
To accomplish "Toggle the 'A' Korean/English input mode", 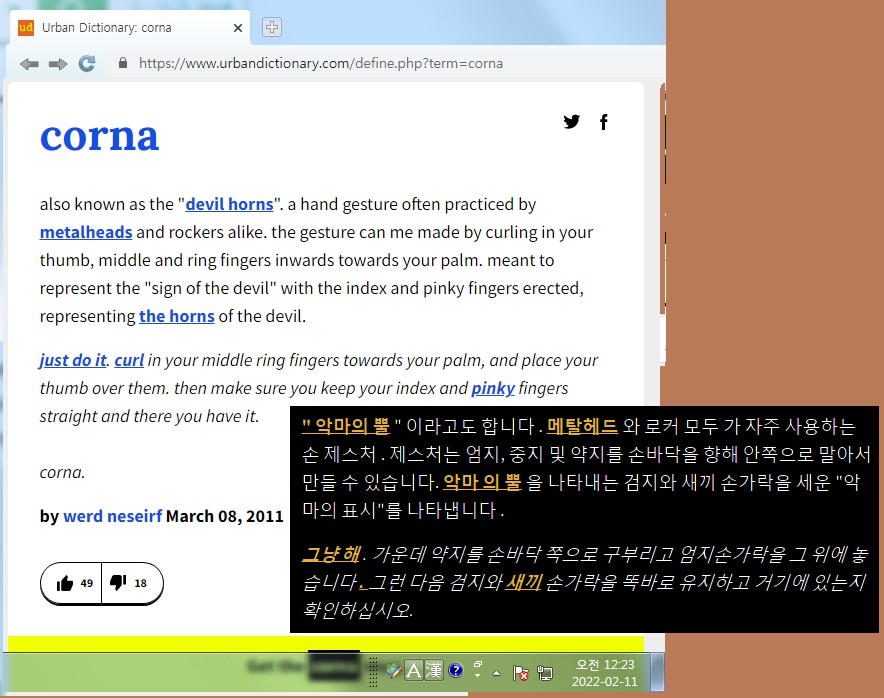I will pyautogui.click(x=414, y=670).
